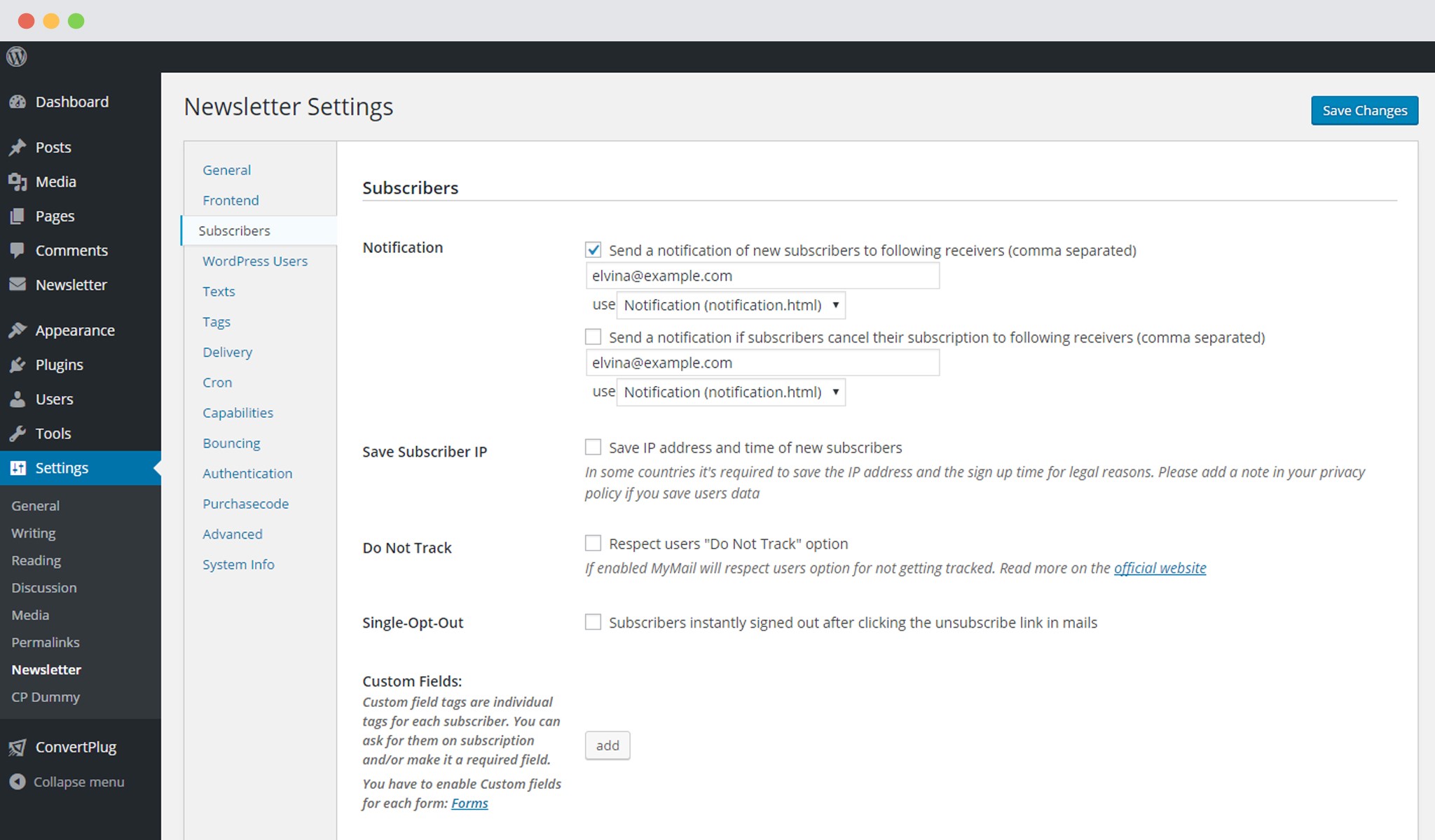Click the cancel subscription receivers email field
This screenshot has width=1435, height=840.
pos(762,363)
